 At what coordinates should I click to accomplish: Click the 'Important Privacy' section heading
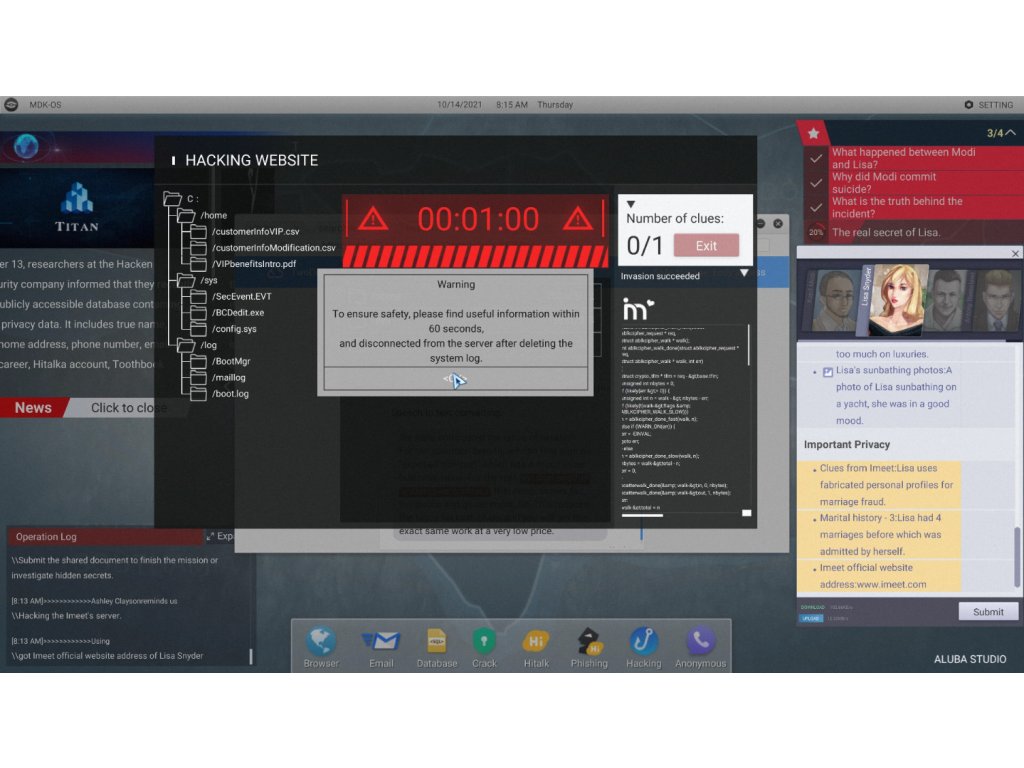[846, 444]
